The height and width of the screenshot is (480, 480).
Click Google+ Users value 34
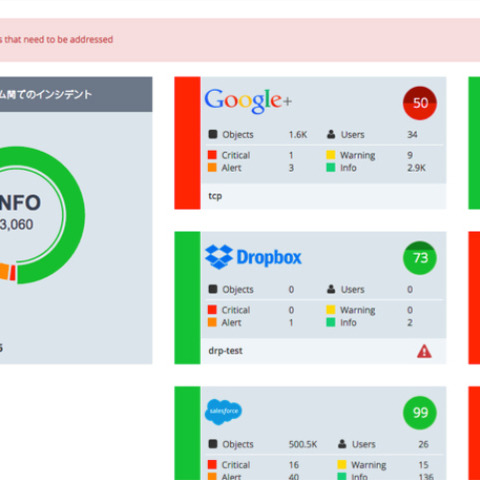[x=412, y=135]
